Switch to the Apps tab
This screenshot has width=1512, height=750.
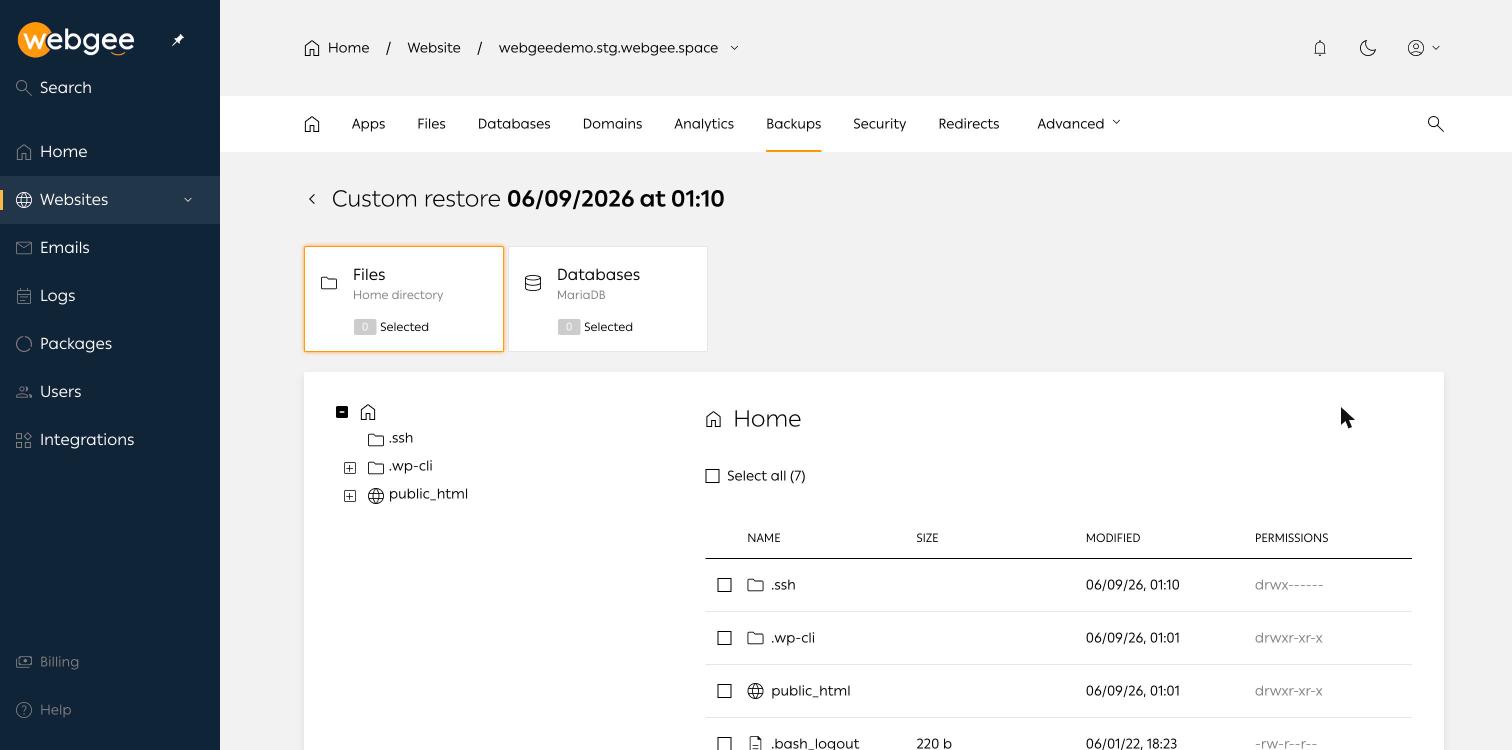368,124
